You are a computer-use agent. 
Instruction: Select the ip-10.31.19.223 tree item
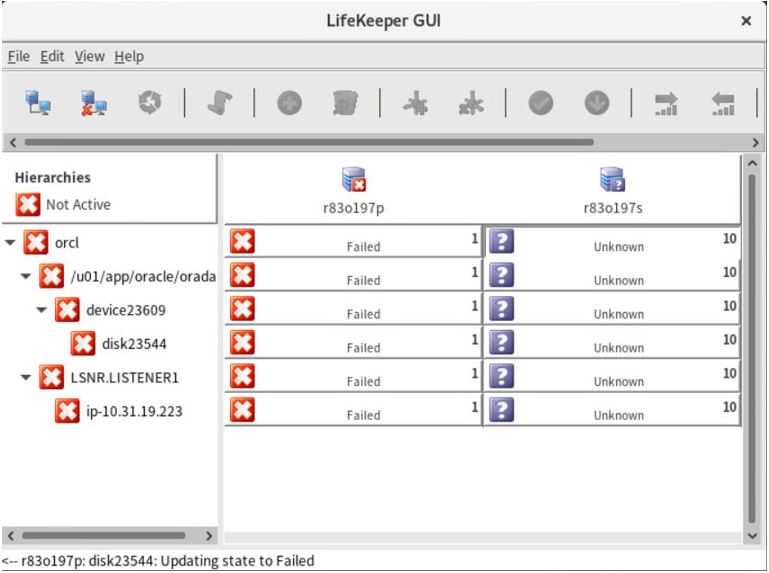tap(134, 411)
